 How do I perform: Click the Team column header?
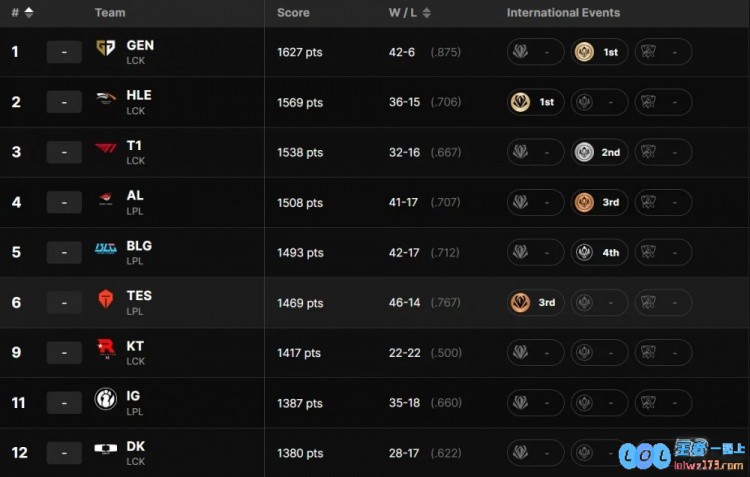[110, 13]
